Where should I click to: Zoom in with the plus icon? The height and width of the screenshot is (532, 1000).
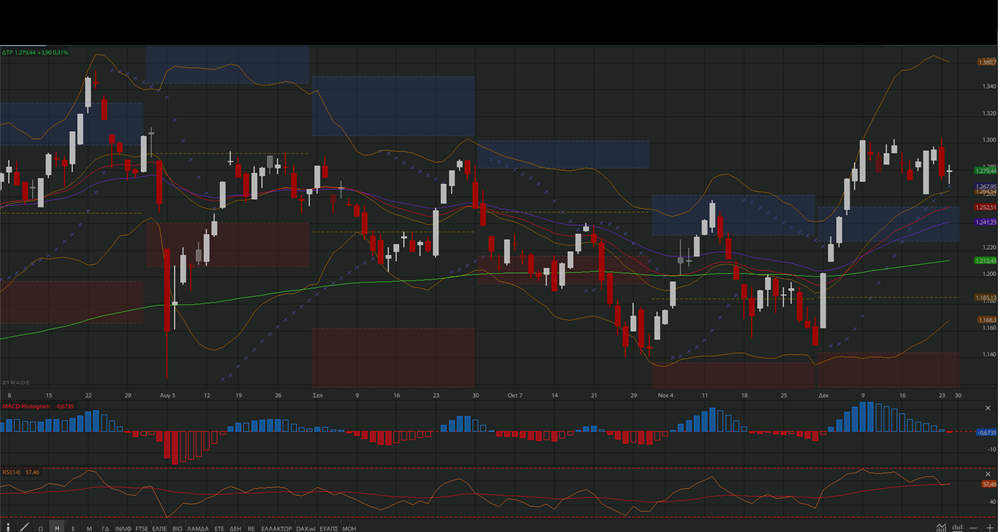[990, 528]
